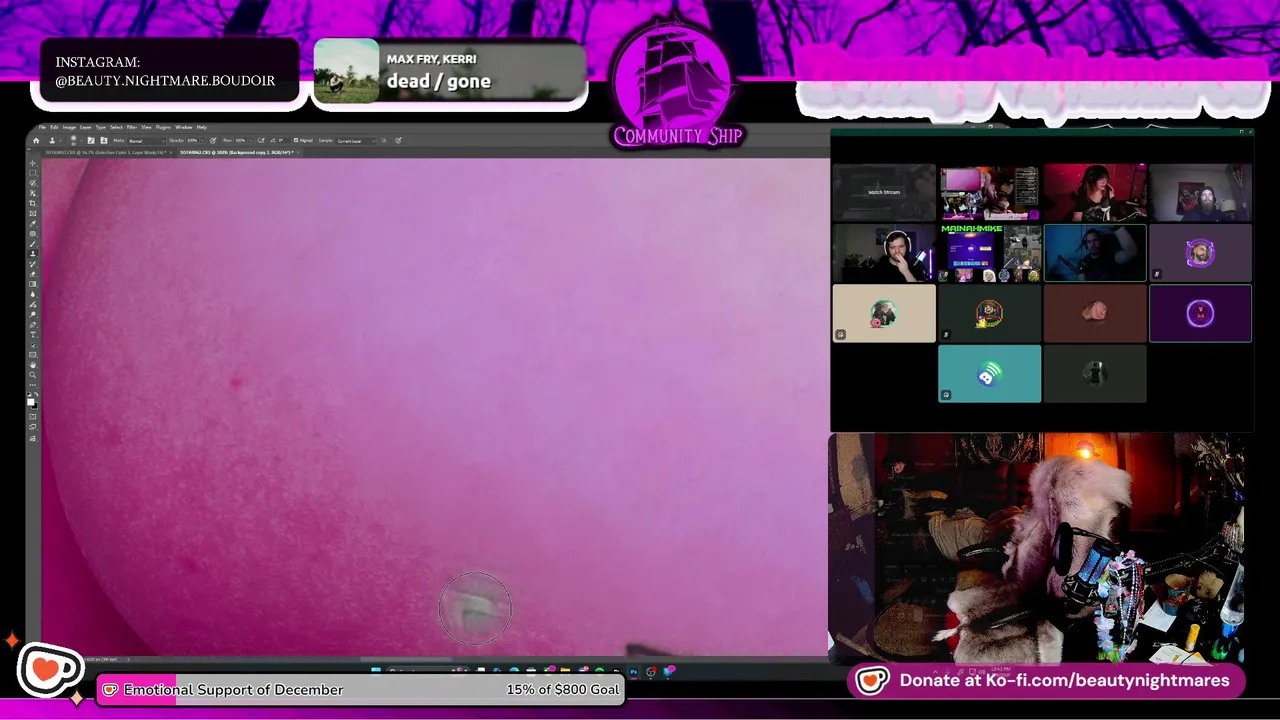The height and width of the screenshot is (720, 1280).
Task: Select the Rectangular Marquee tool
Action: (x=33, y=173)
